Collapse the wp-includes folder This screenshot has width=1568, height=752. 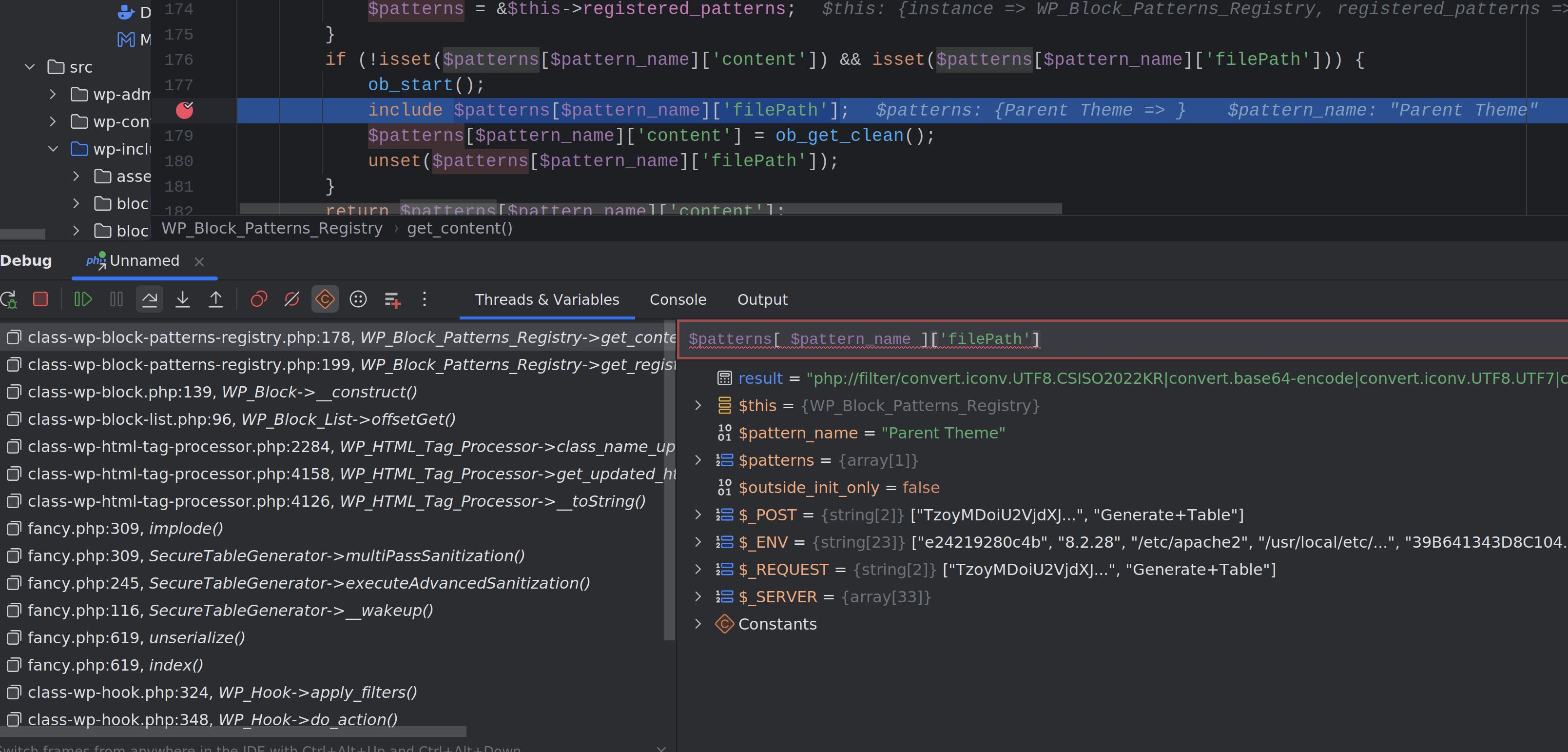[x=53, y=149]
